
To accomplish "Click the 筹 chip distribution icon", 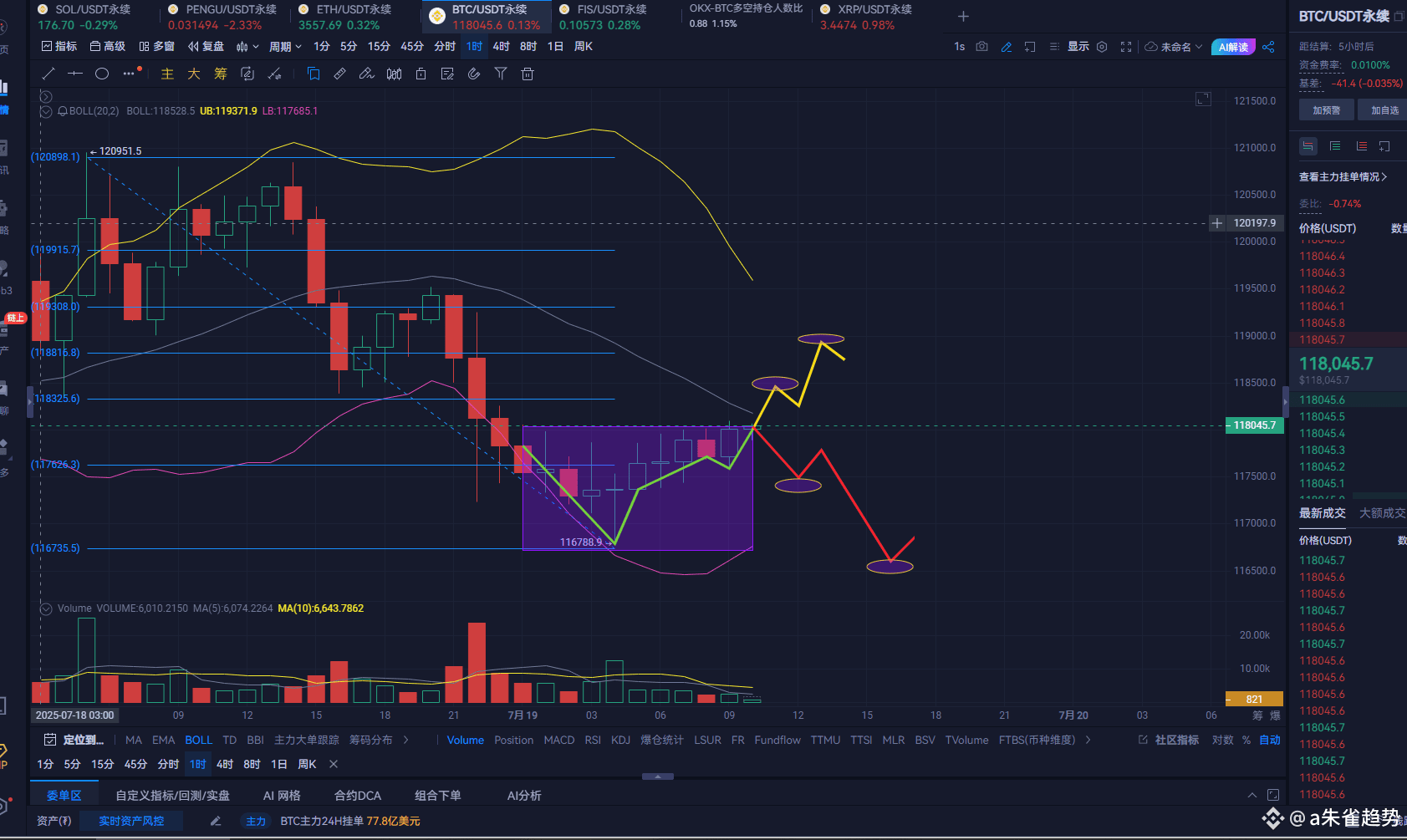I will (221, 74).
